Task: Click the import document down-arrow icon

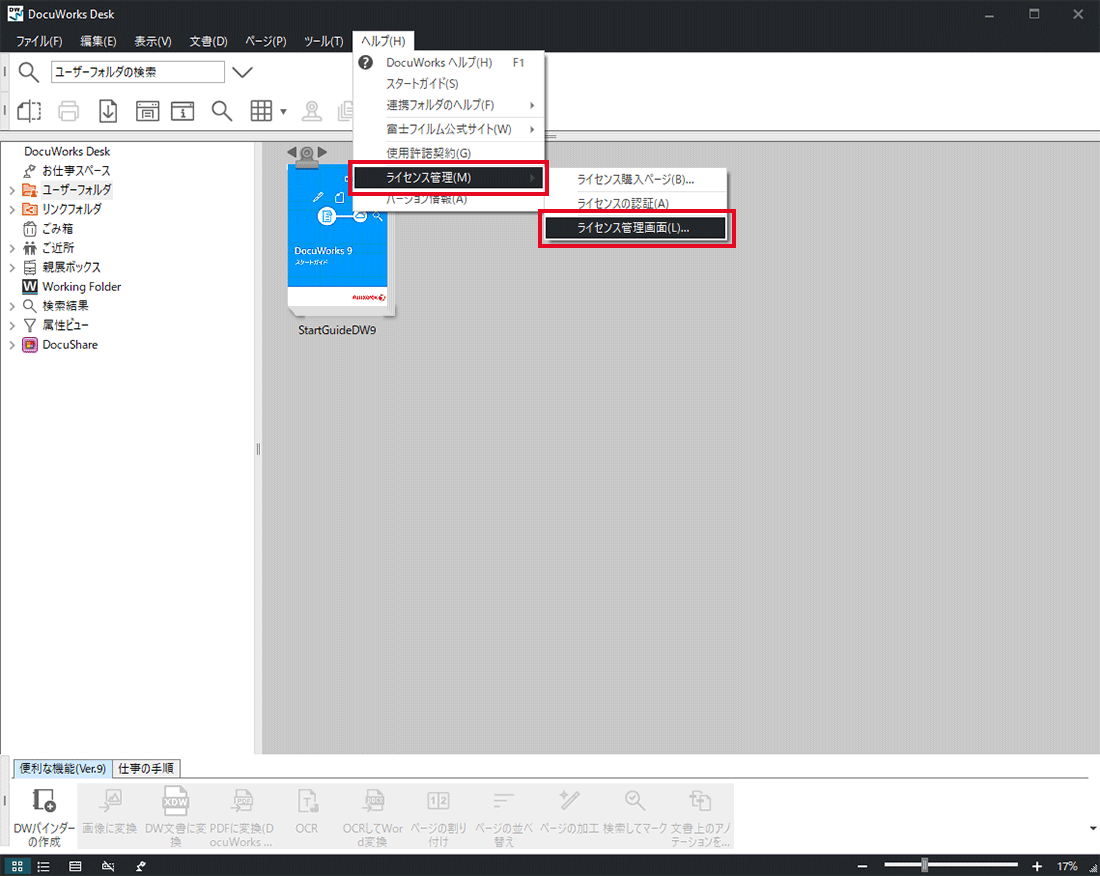Action: pos(108,111)
